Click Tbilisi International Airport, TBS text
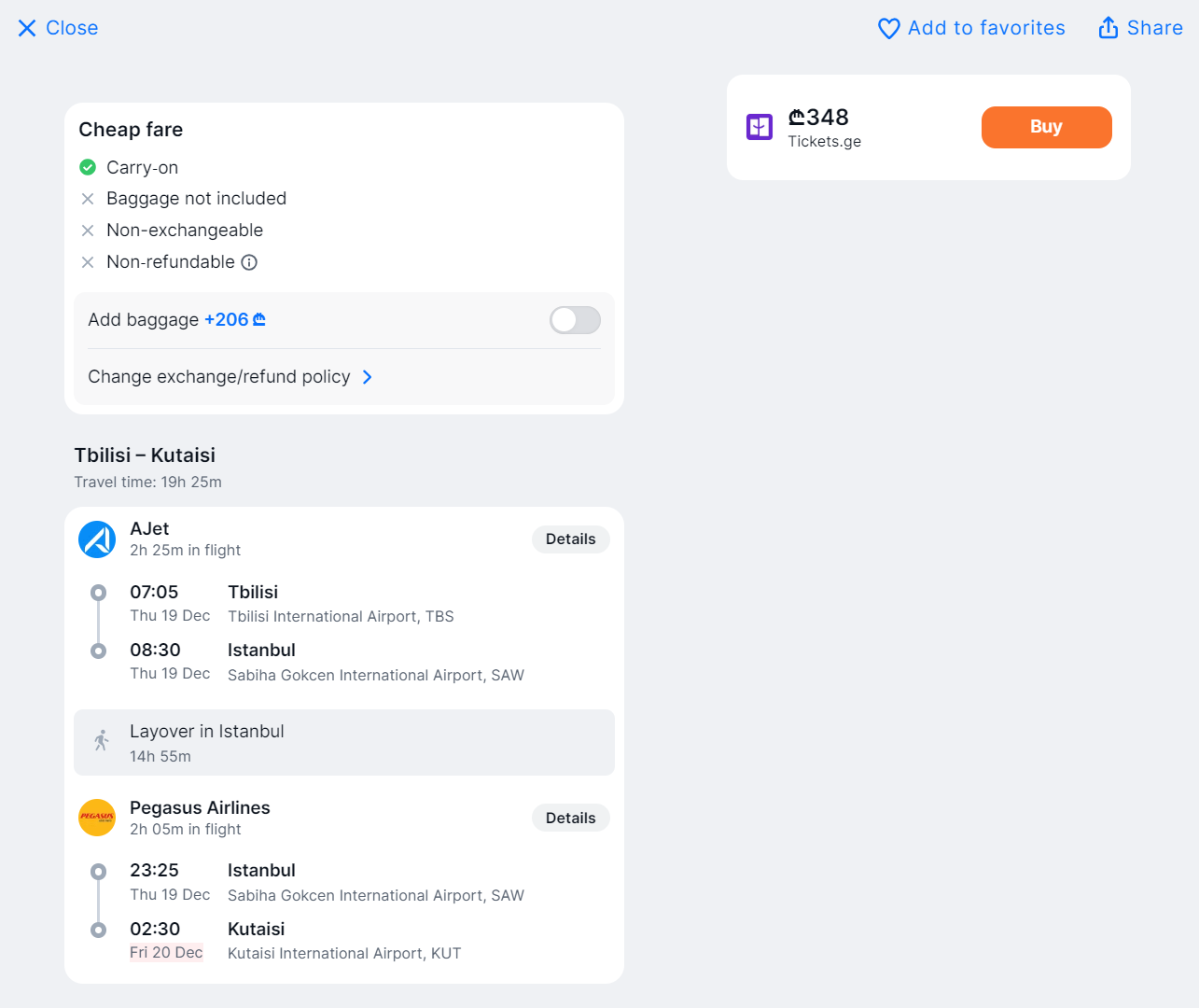The width and height of the screenshot is (1199, 1008). (341, 617)
